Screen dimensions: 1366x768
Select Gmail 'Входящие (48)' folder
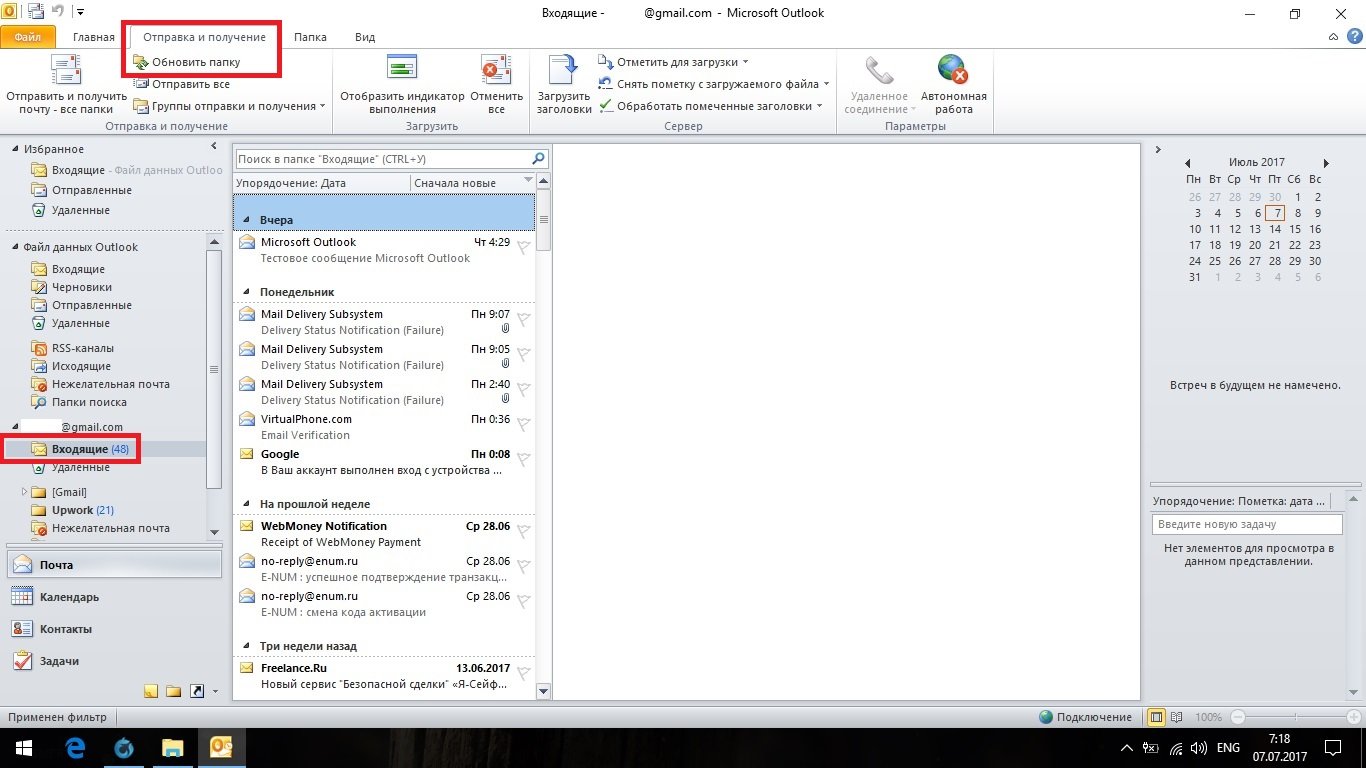(x=90, y=449)
